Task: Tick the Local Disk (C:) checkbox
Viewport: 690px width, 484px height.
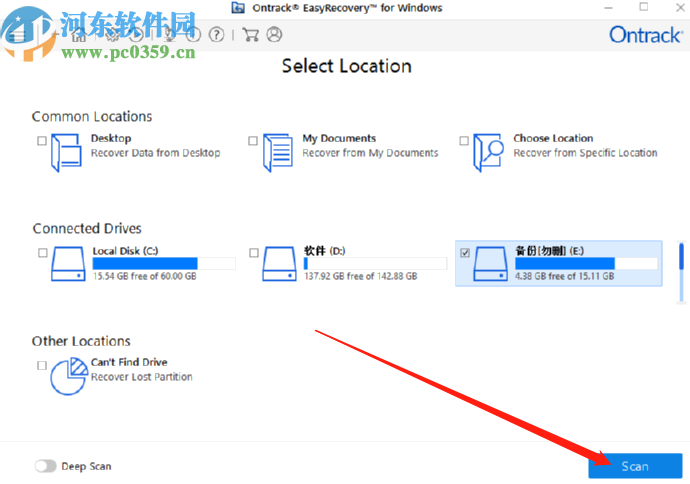Action: (x=43, y=253)
